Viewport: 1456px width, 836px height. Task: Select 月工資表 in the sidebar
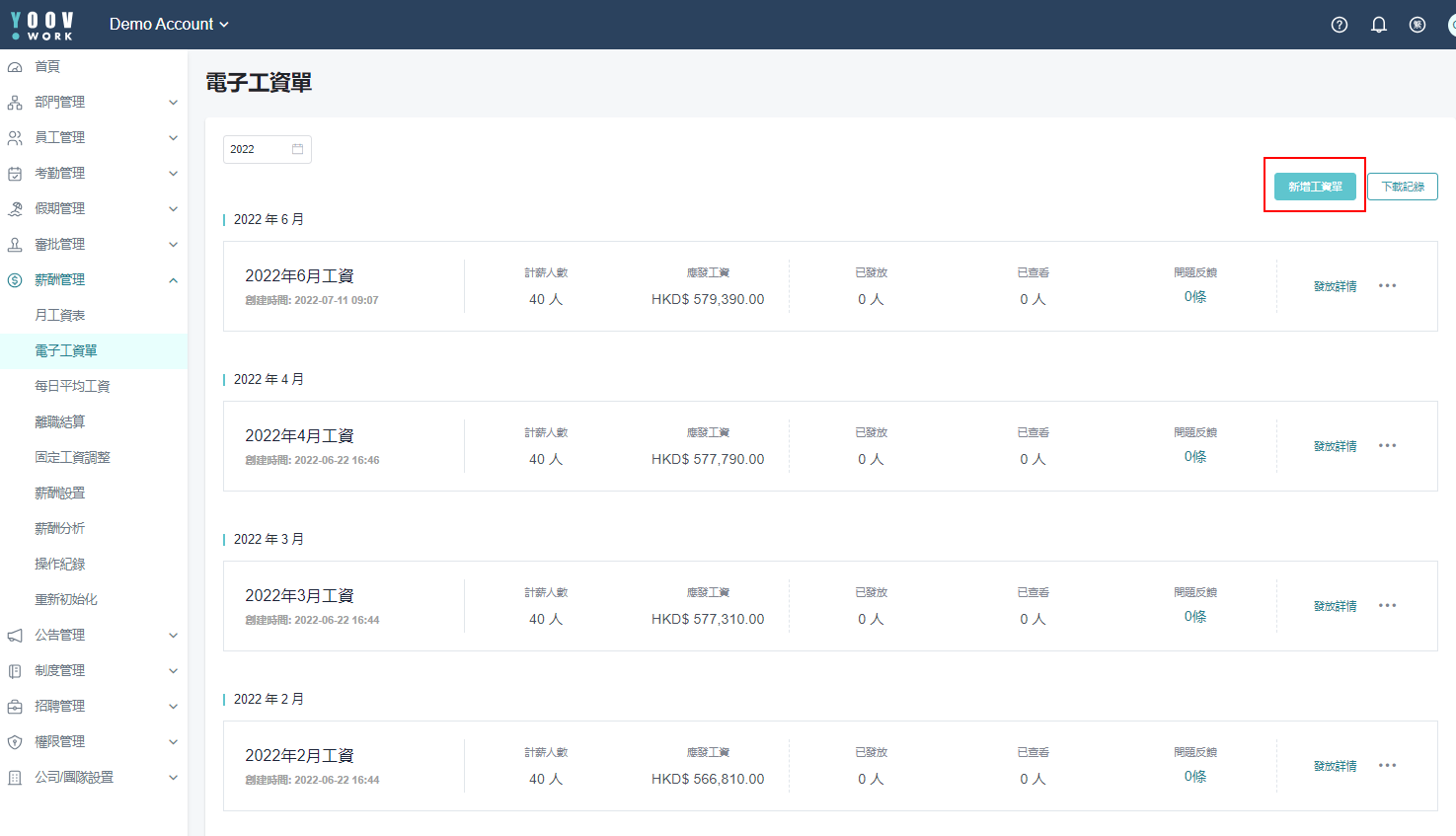click(60, 315)
